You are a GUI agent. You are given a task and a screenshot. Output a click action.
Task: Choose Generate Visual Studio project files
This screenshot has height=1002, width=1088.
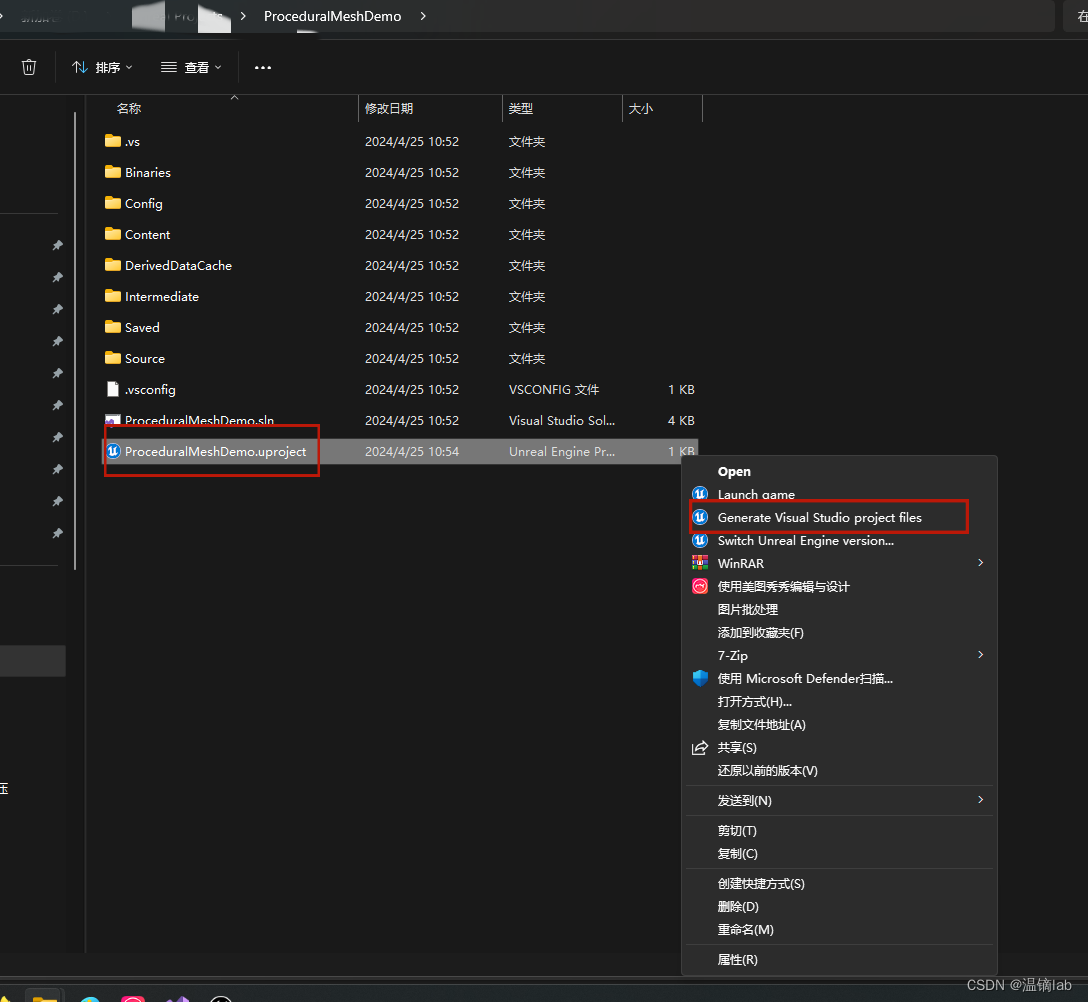point(819,518)
